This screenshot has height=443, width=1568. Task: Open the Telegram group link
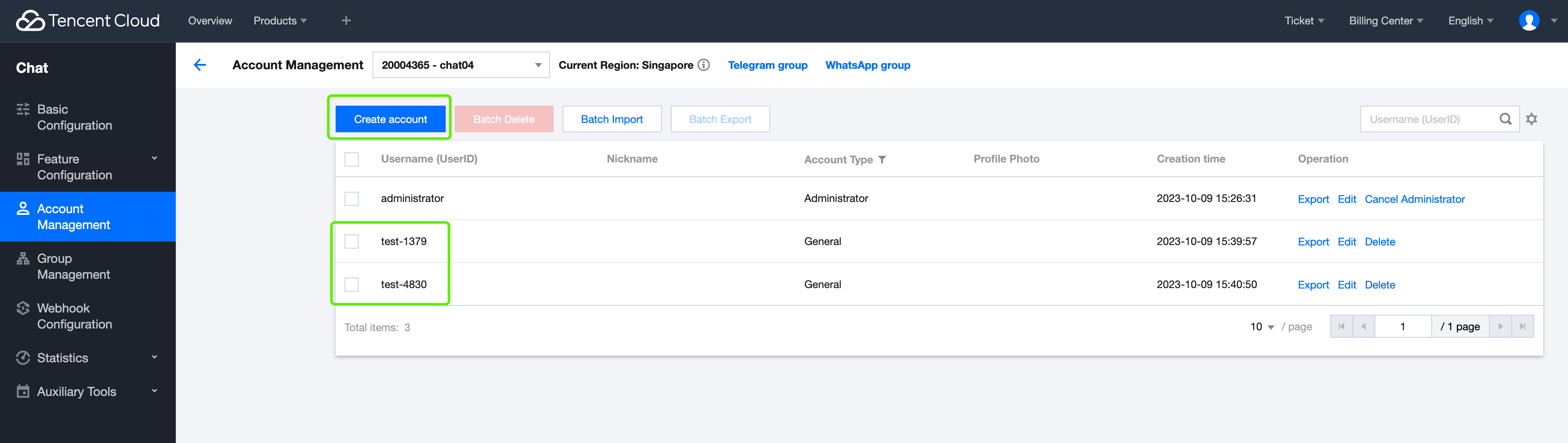click(768, 64)
